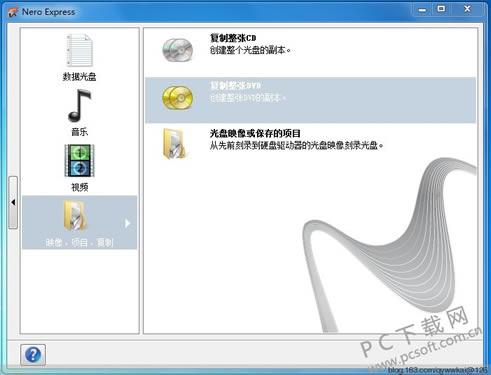Click the 音乐 label
Image resolution: width=491 pixels, height=375 pixels.
click(x=79, y=132)
